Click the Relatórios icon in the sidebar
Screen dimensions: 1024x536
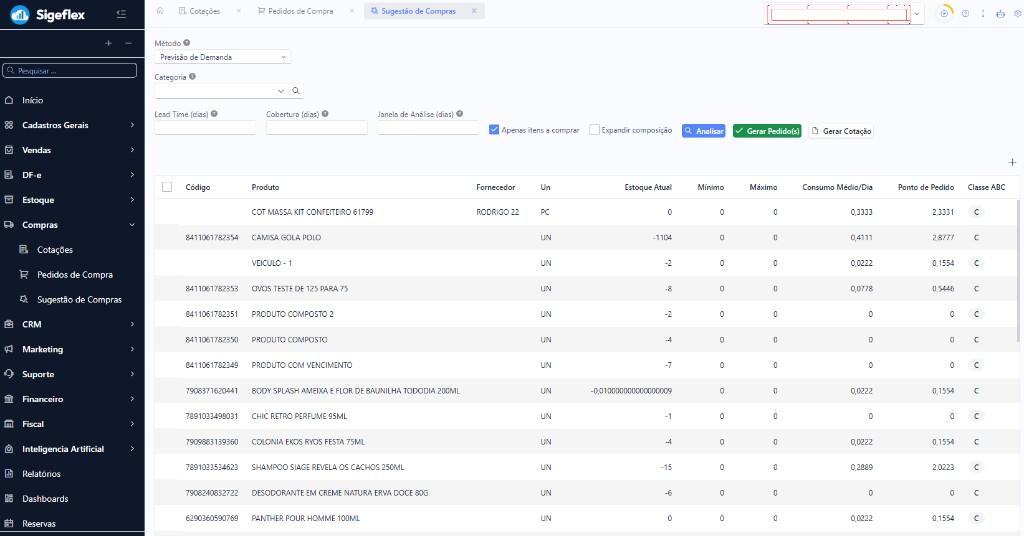pos(9,473)
